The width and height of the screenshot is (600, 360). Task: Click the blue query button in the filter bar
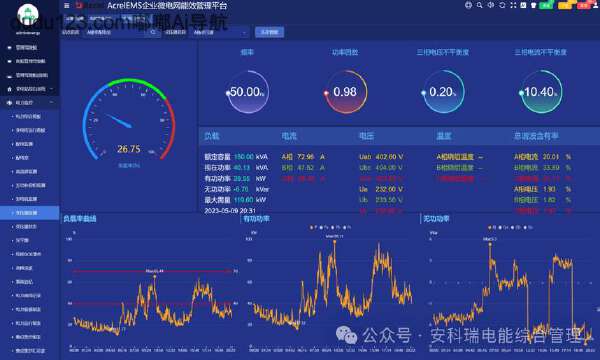269,33
